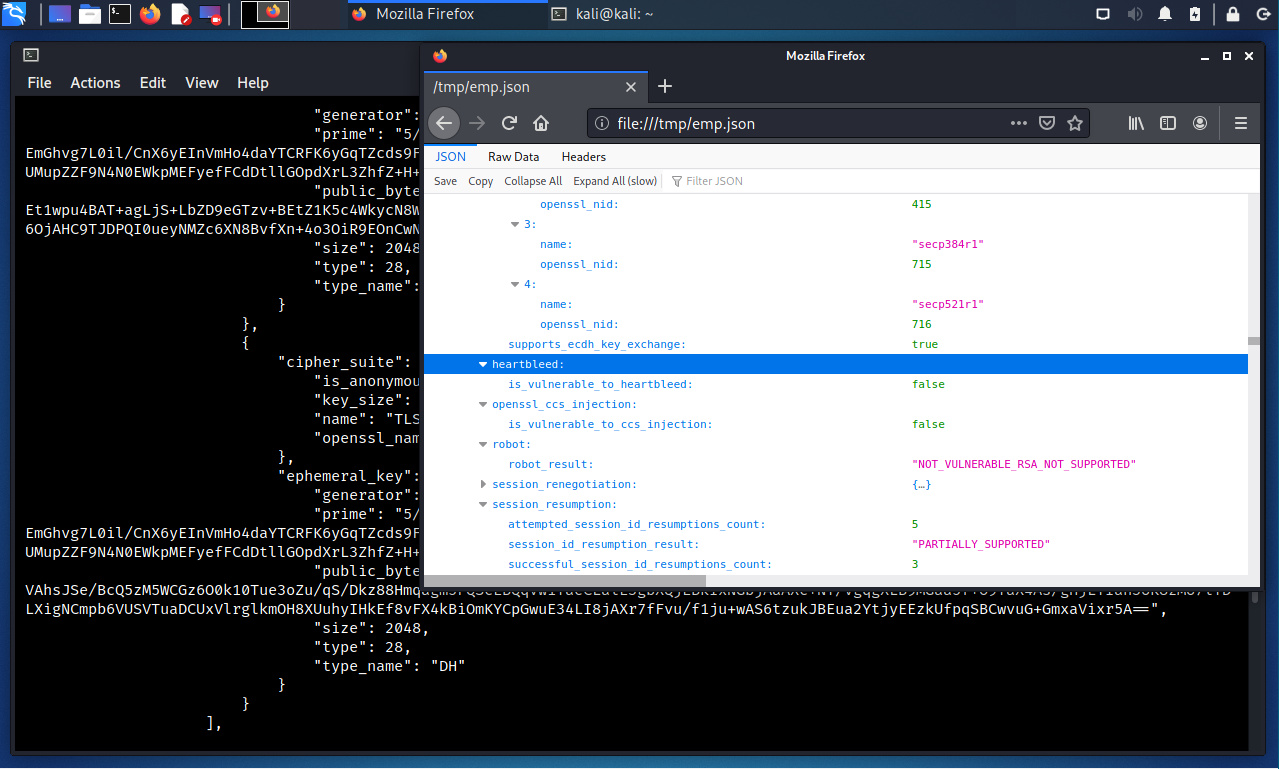Collapse the robot node

pos(484,445)
